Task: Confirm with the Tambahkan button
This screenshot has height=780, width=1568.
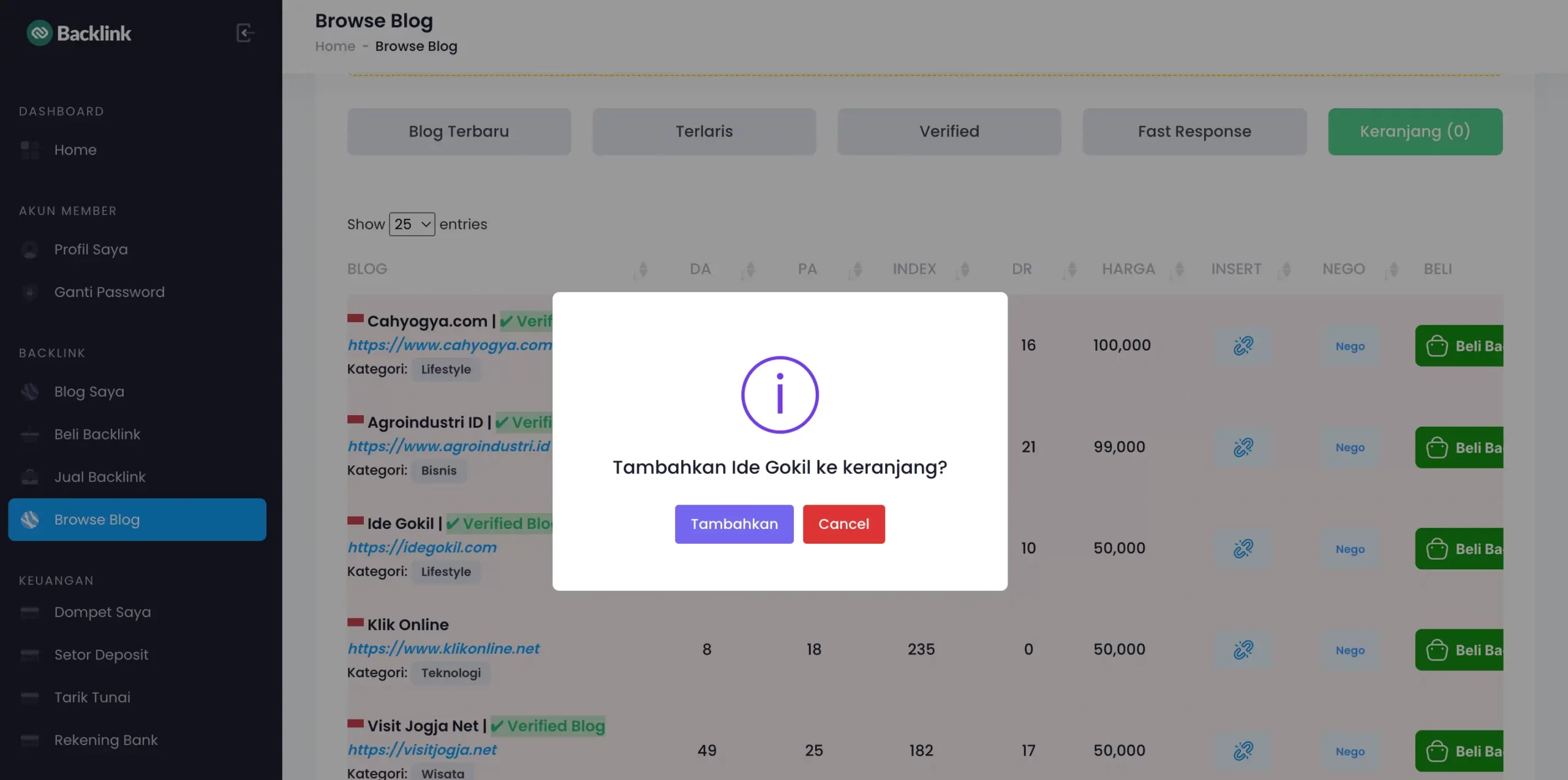Action: pyautogui.click(x=734, y=523)
